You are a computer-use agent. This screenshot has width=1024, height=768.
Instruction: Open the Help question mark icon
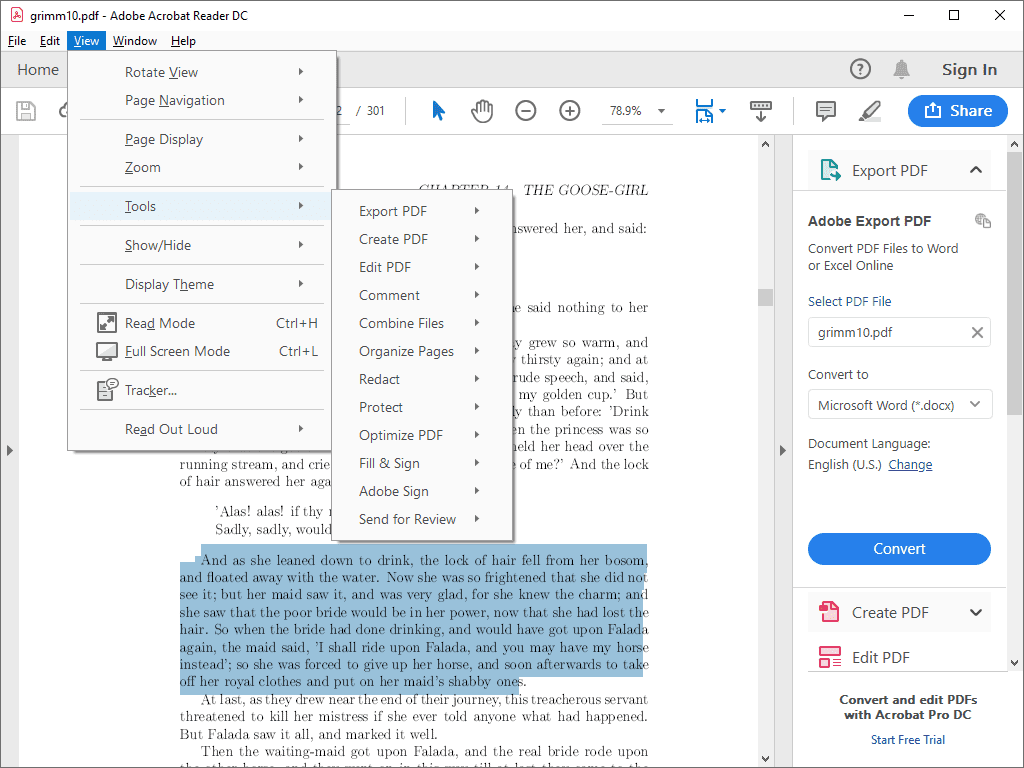[860, 69]
